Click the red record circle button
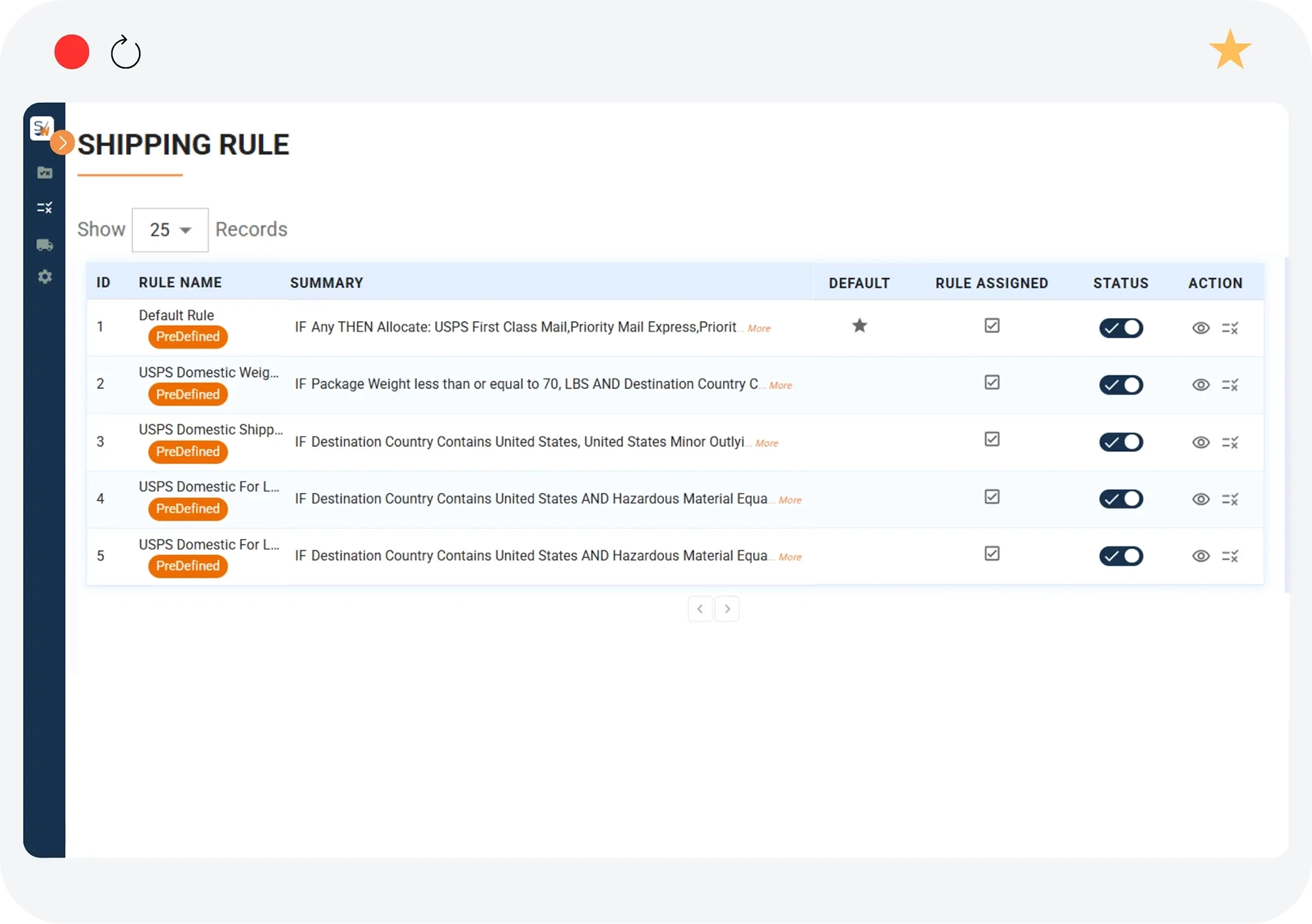The image size is (1312, 924). click(x=72, y=52)
